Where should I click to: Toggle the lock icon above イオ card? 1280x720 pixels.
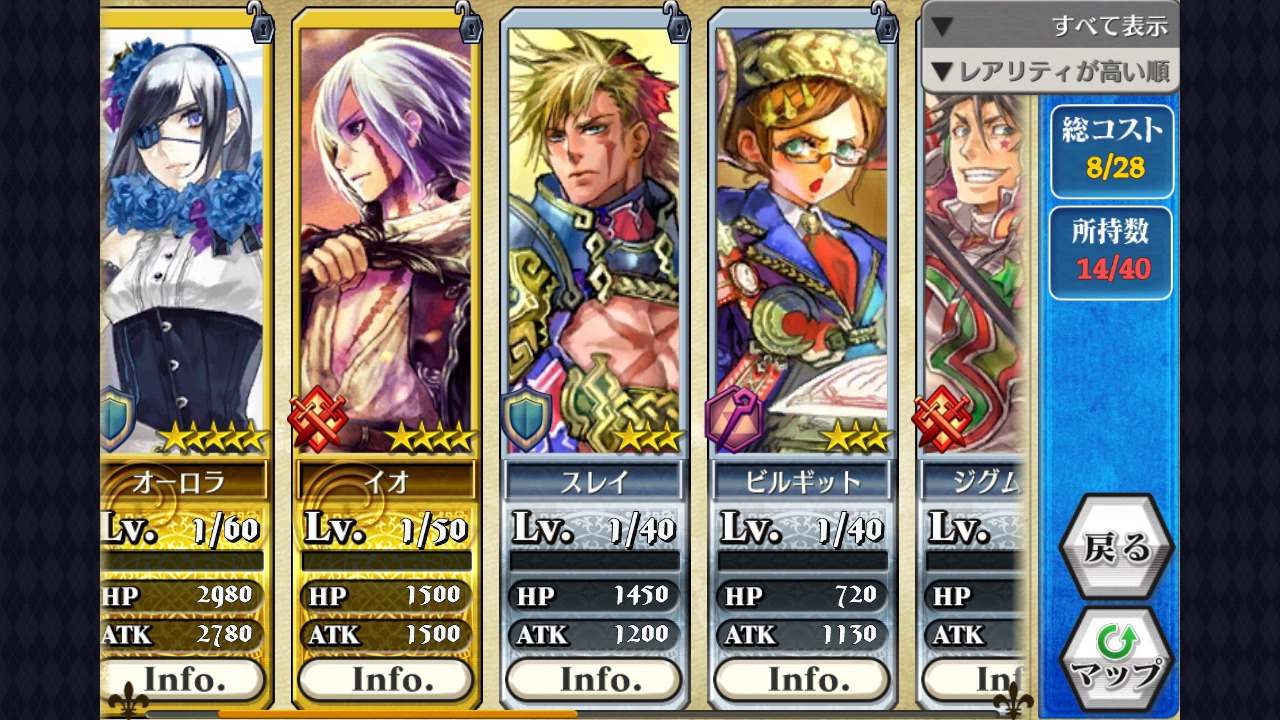click(x=468, y=21)
